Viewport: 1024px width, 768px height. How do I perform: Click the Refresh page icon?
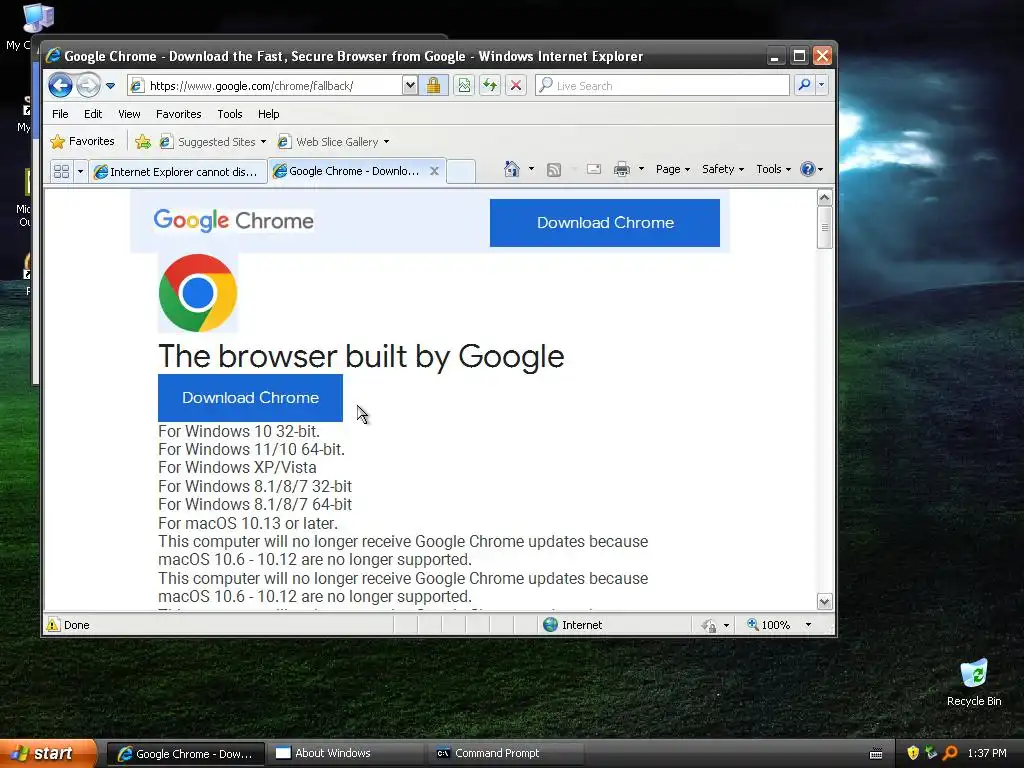[490, 86]
